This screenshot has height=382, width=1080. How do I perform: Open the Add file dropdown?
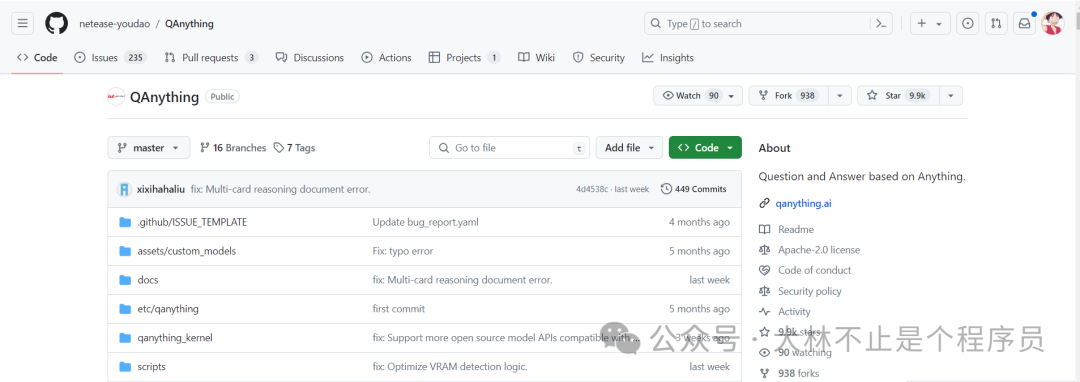pyautogui.click(x=630, y=147)
